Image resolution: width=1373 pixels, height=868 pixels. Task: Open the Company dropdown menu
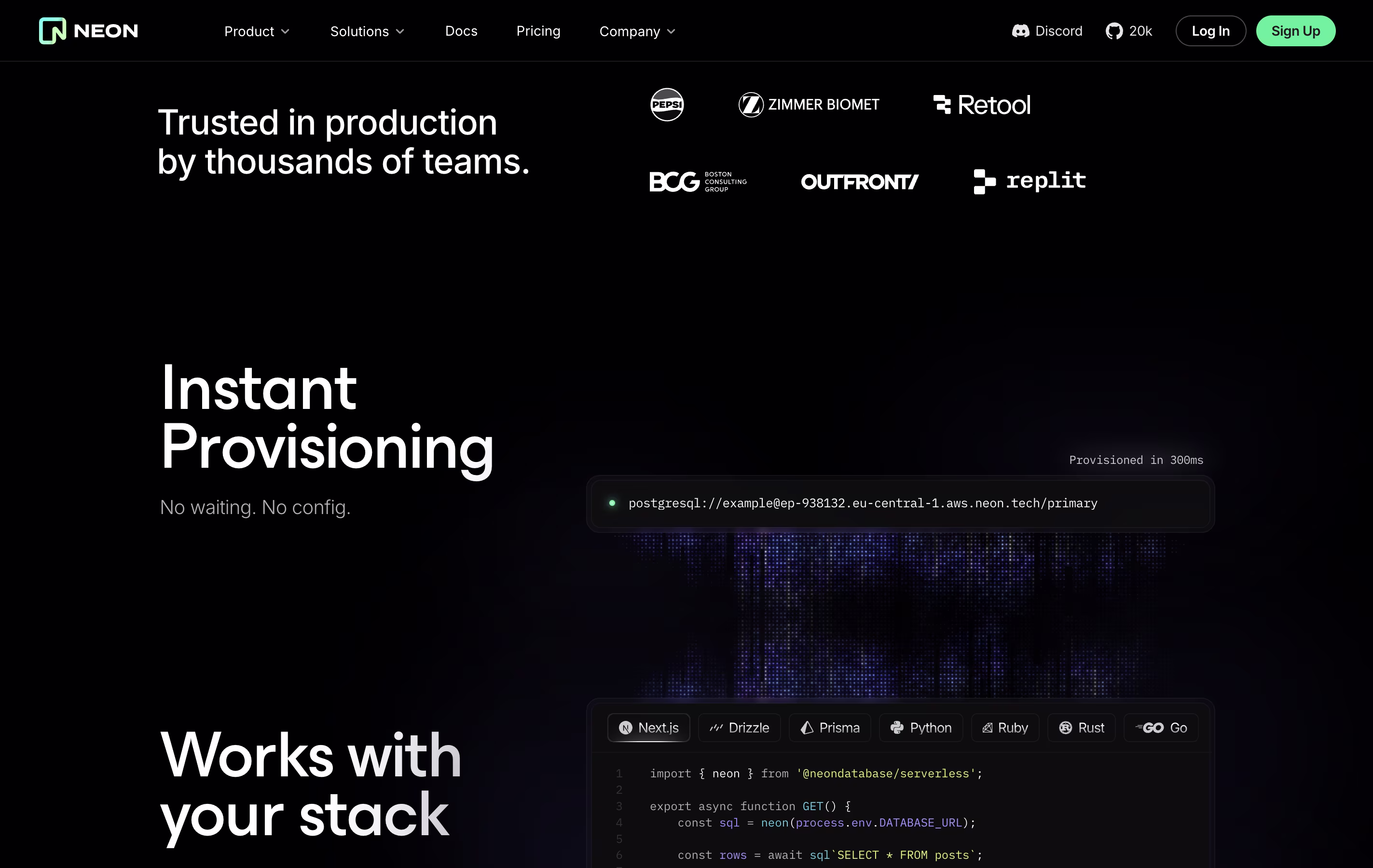pos(637,31)
